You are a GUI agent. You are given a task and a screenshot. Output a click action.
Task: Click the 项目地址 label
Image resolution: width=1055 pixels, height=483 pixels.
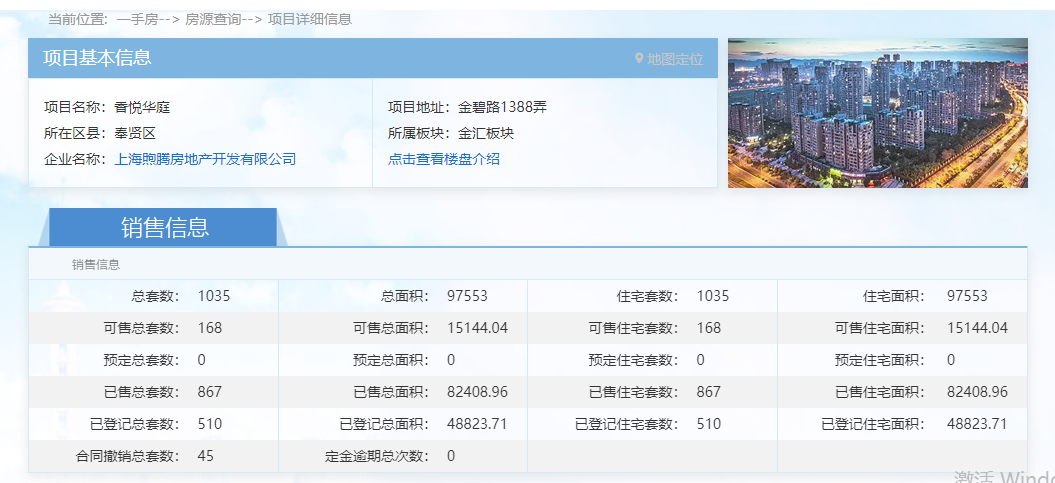coord(419,107)
